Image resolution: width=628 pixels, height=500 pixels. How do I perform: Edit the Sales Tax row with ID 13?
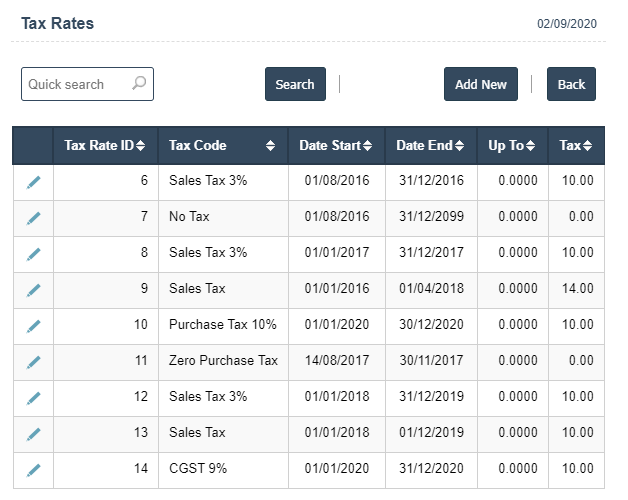click(33, 434)
